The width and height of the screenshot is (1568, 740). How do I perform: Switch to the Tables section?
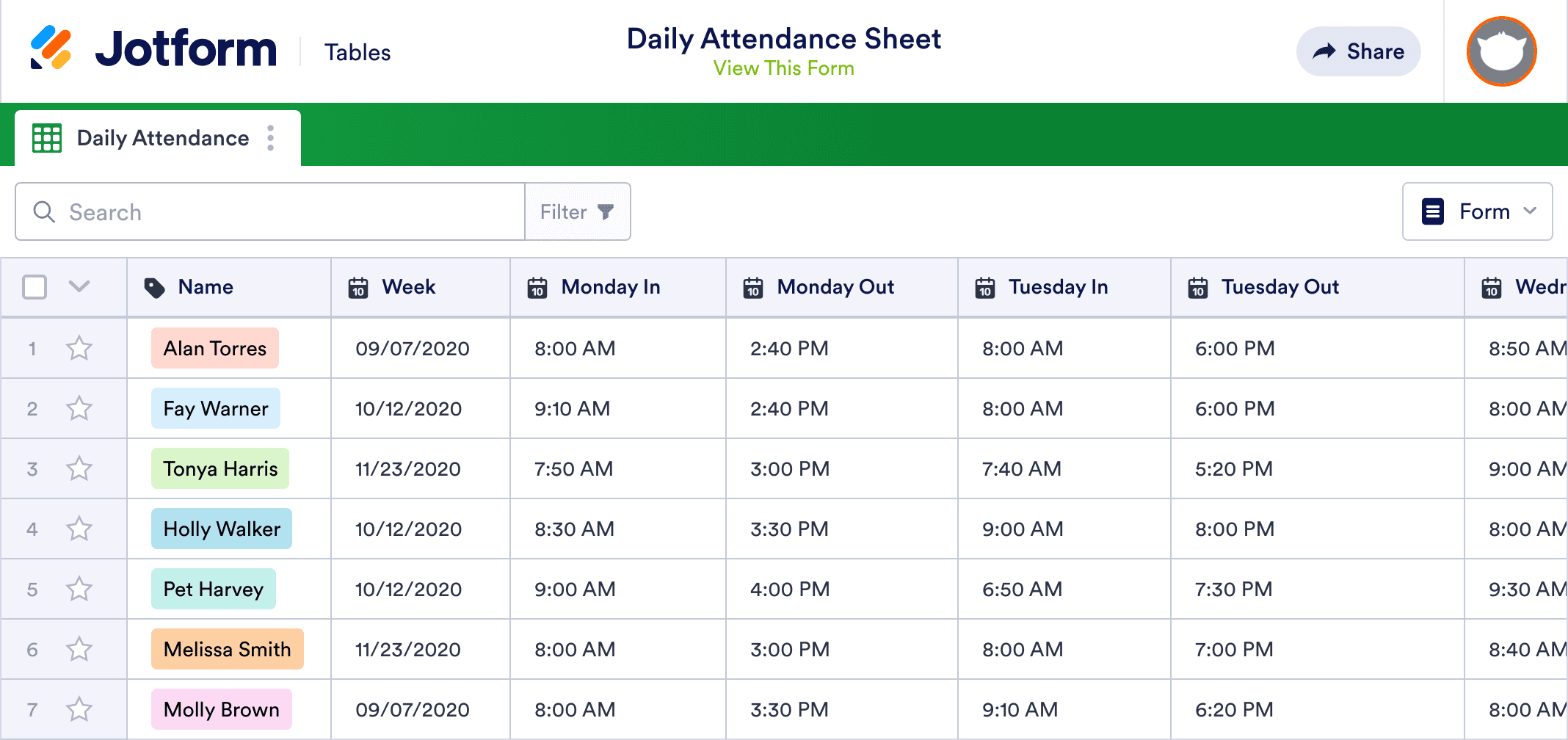point(357,51)
